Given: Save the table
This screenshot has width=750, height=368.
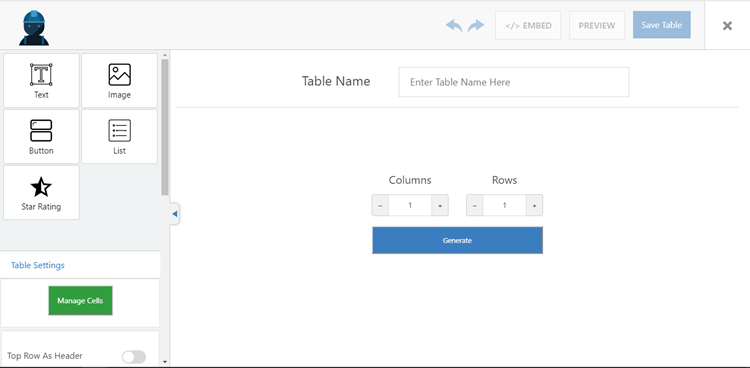Looking at the screenshot, I should pos(662,25).
